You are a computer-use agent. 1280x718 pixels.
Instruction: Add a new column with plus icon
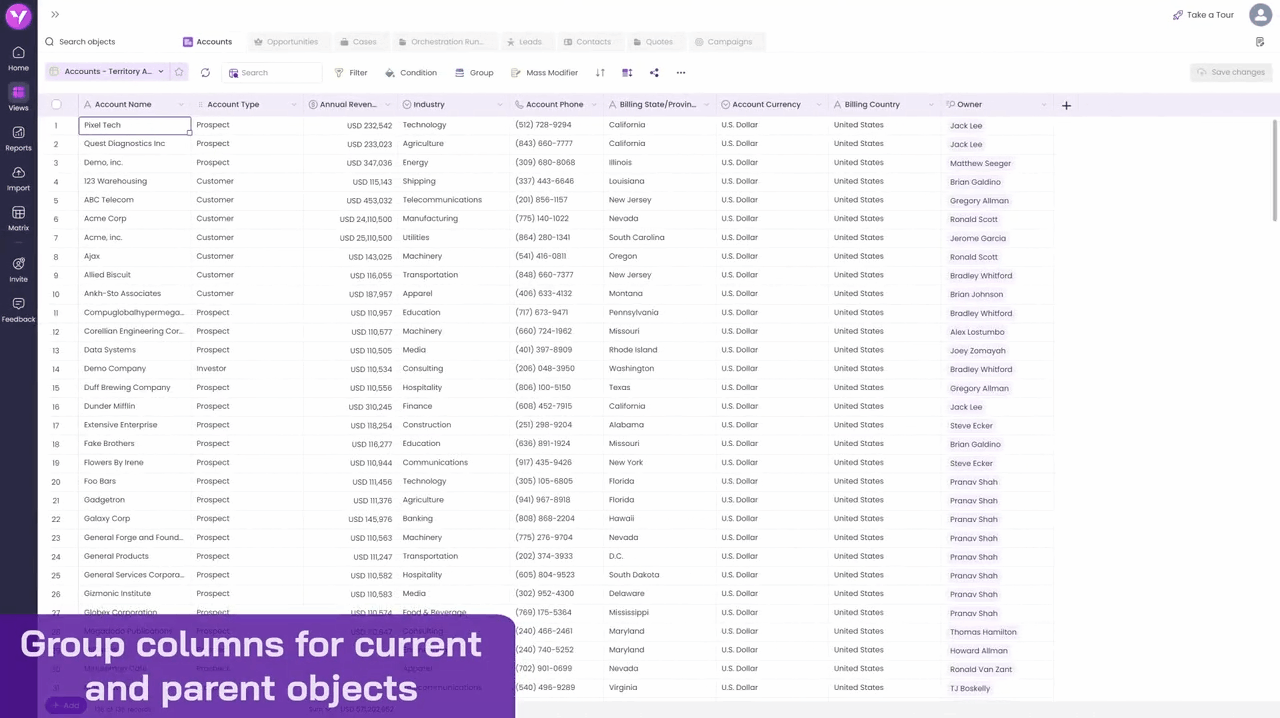pos(1066,105)
